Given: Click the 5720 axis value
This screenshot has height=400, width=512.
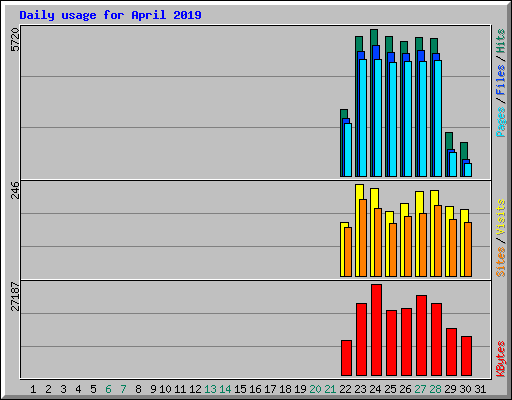Looking at the screenshot, I should 15,40.
